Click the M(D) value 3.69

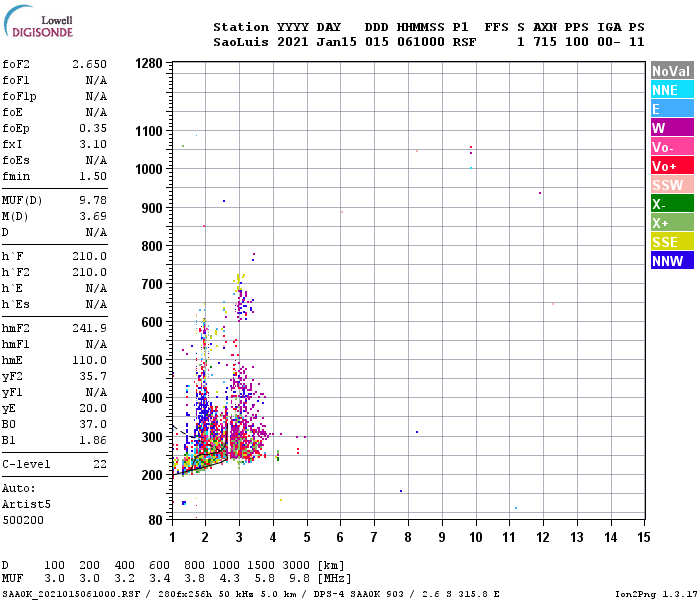93,216
